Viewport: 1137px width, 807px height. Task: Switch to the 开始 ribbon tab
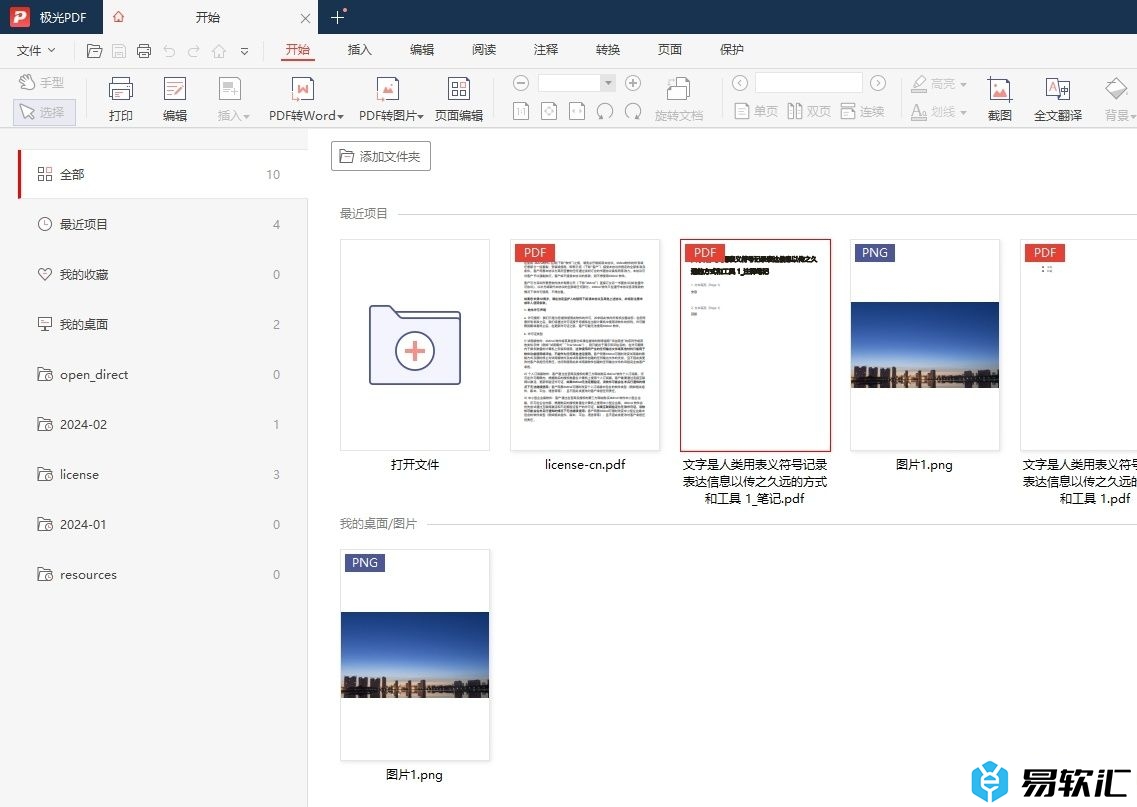tap(297, 50)
